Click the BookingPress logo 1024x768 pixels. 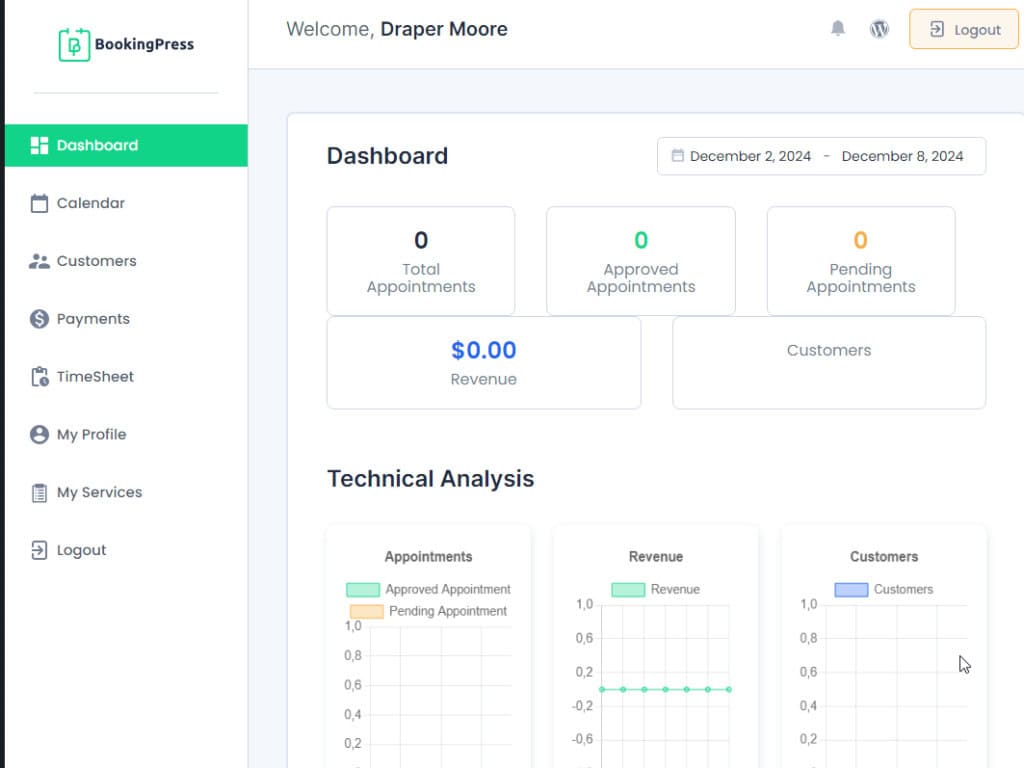[126, 44]
